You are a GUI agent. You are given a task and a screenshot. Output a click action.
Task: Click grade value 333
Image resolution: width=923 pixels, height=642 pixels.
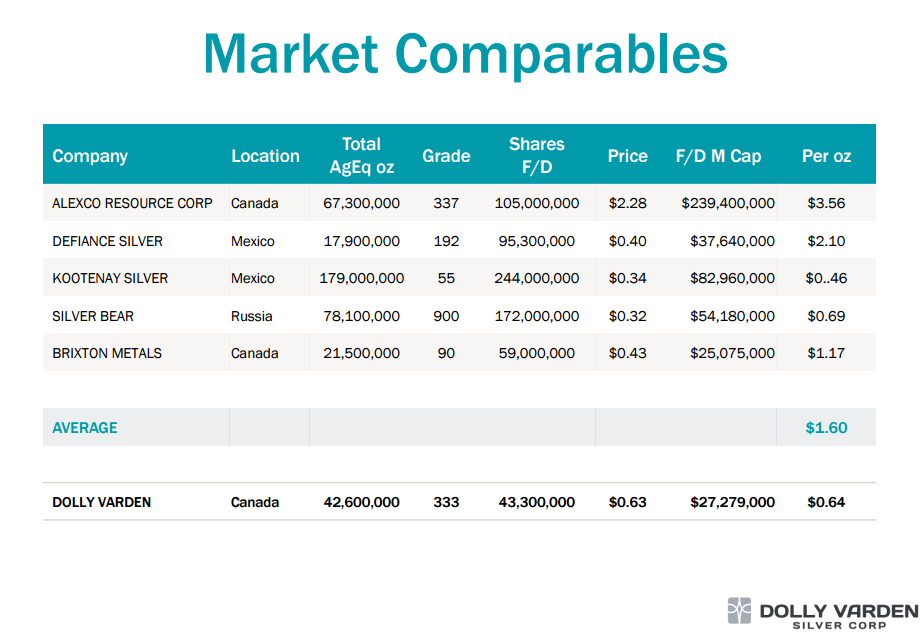(x=446, y=502)
